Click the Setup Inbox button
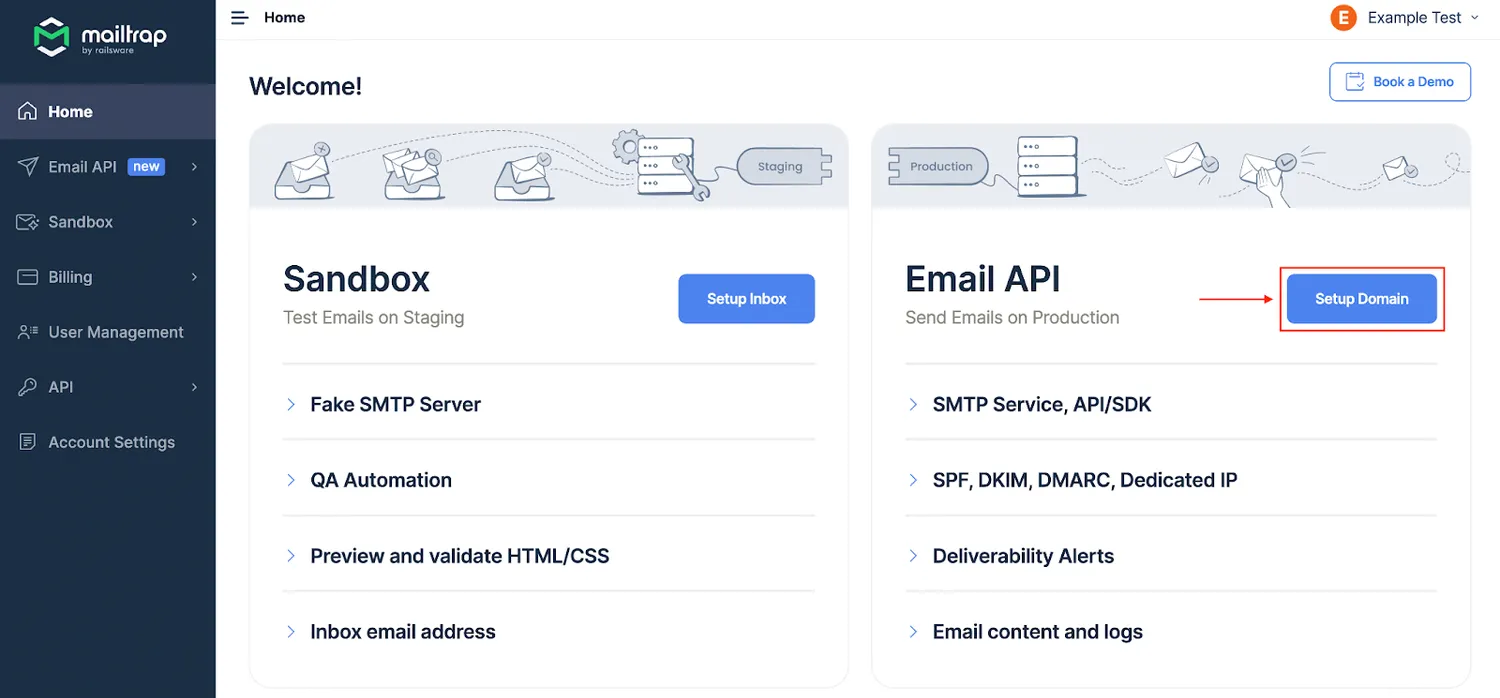Viewport: 1500px width, 698px height. pyautogui.click(x=747, y=299)
